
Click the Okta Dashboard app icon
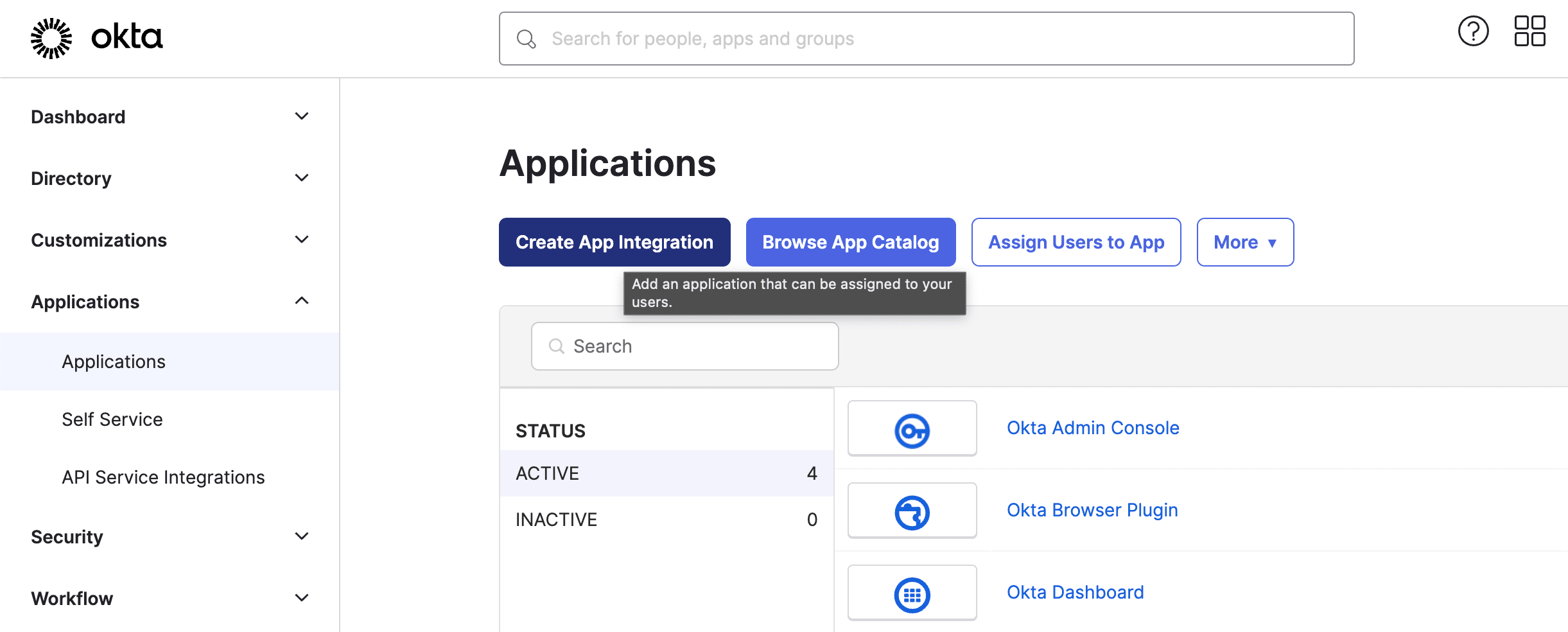(912, 593)
